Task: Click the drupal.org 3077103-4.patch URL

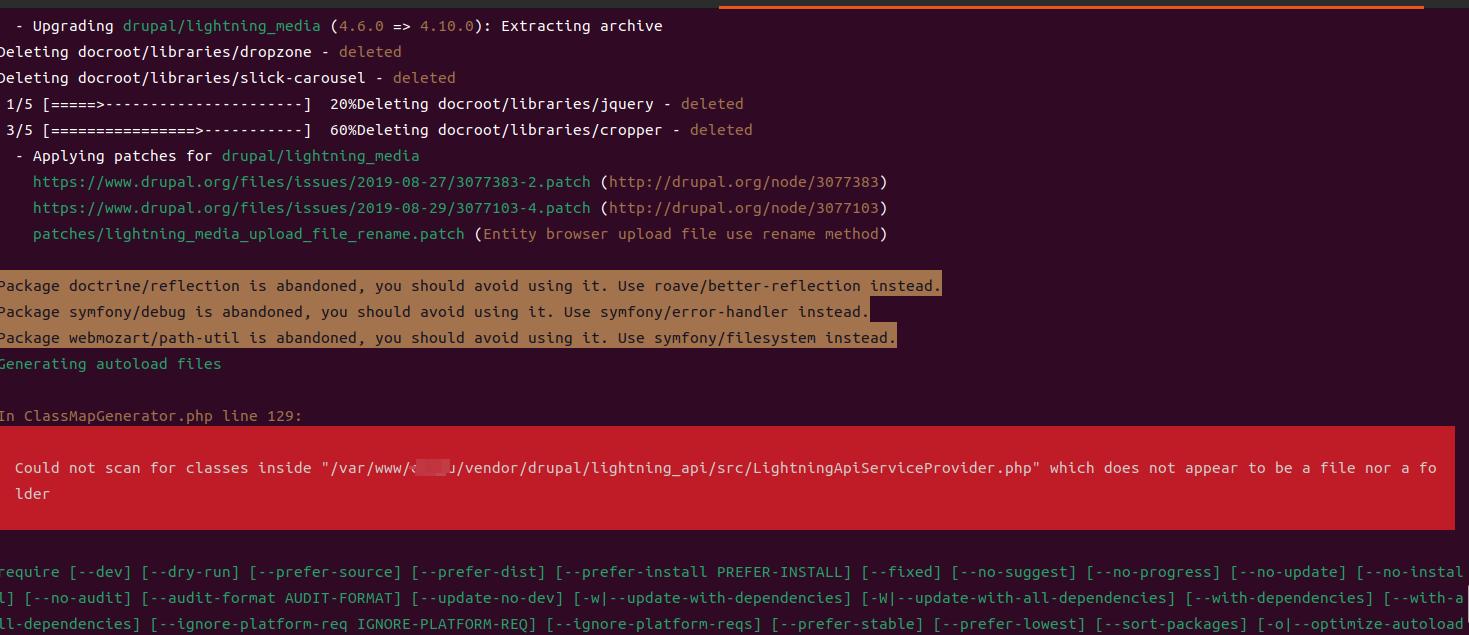Action: 312,208
